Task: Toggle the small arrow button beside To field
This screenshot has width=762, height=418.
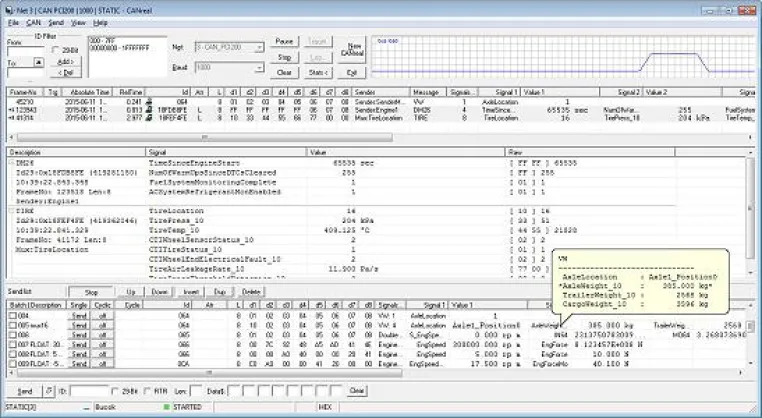Action: click(38, 62)
